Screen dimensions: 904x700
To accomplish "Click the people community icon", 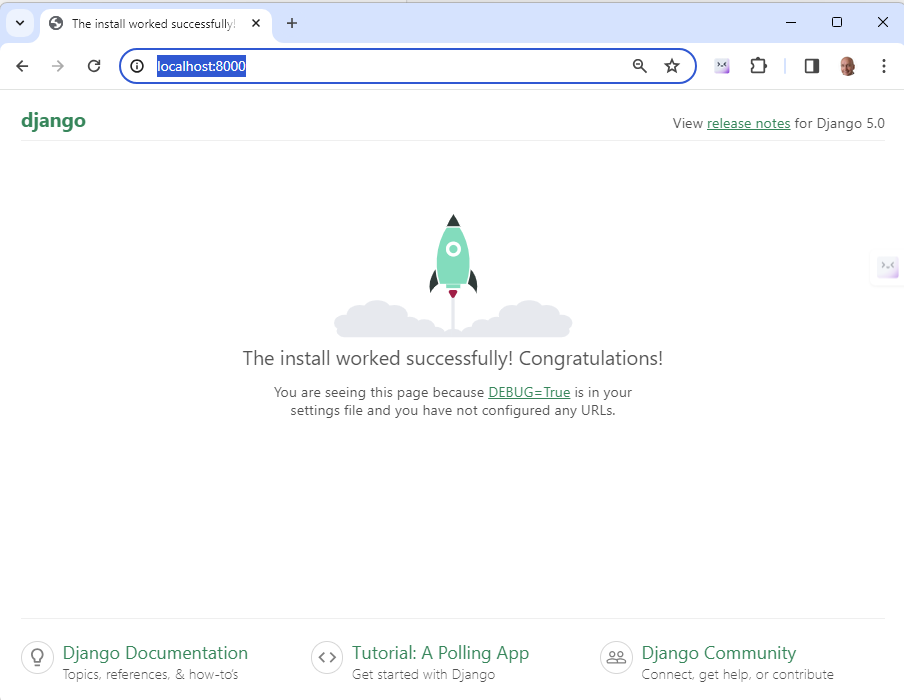I will (x=616, y=657).
